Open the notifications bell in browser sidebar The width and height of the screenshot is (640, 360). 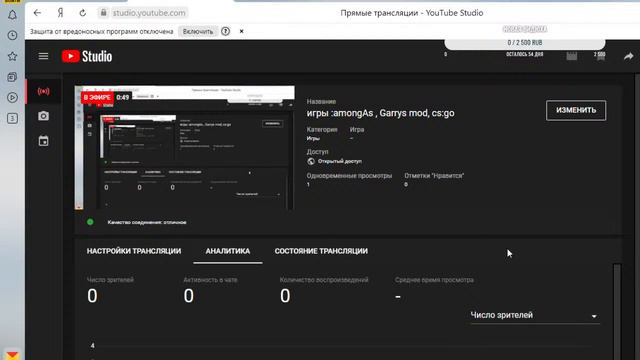[x=12, y=15]
